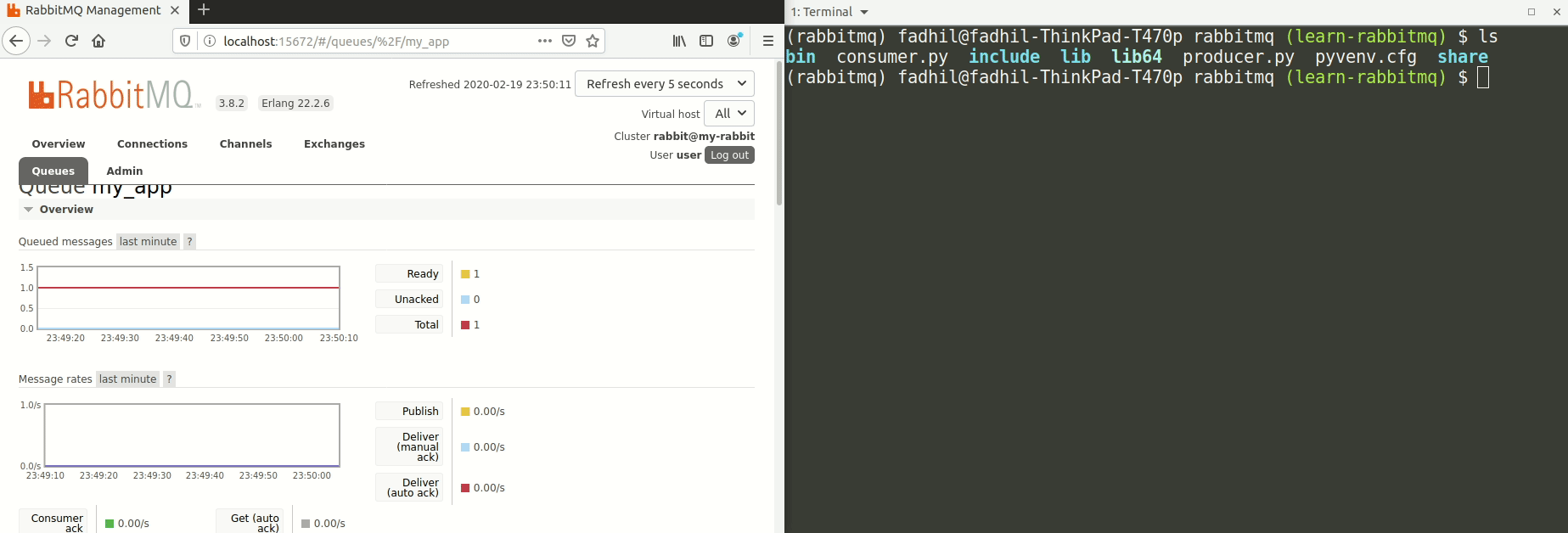Image resolution: width=1568 pixels, height=533 pixels.
Task: Open page actions three-dot menu
Action: click(x=545, y=41)
